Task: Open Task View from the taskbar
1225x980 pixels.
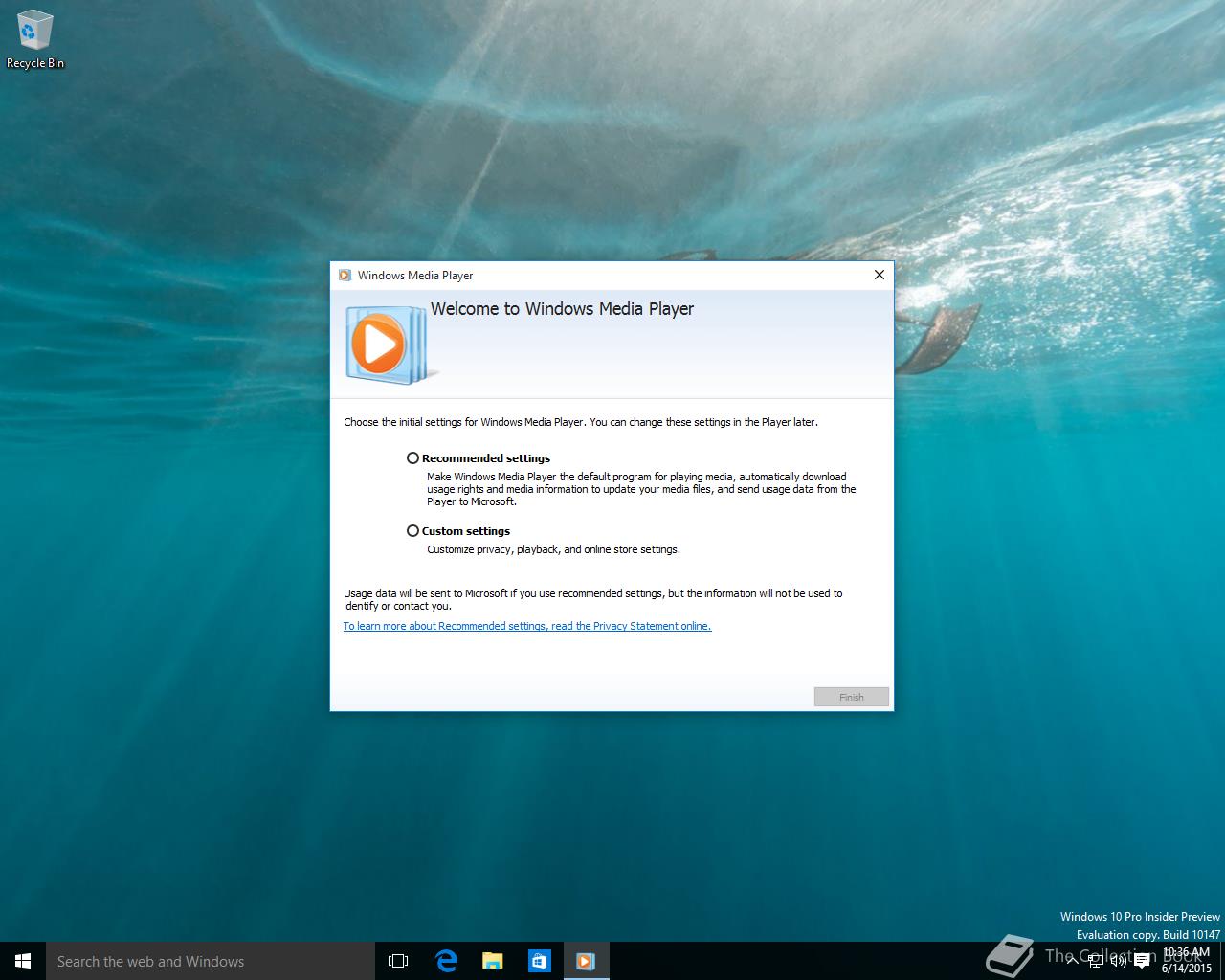Action: [x=398, y=961]
